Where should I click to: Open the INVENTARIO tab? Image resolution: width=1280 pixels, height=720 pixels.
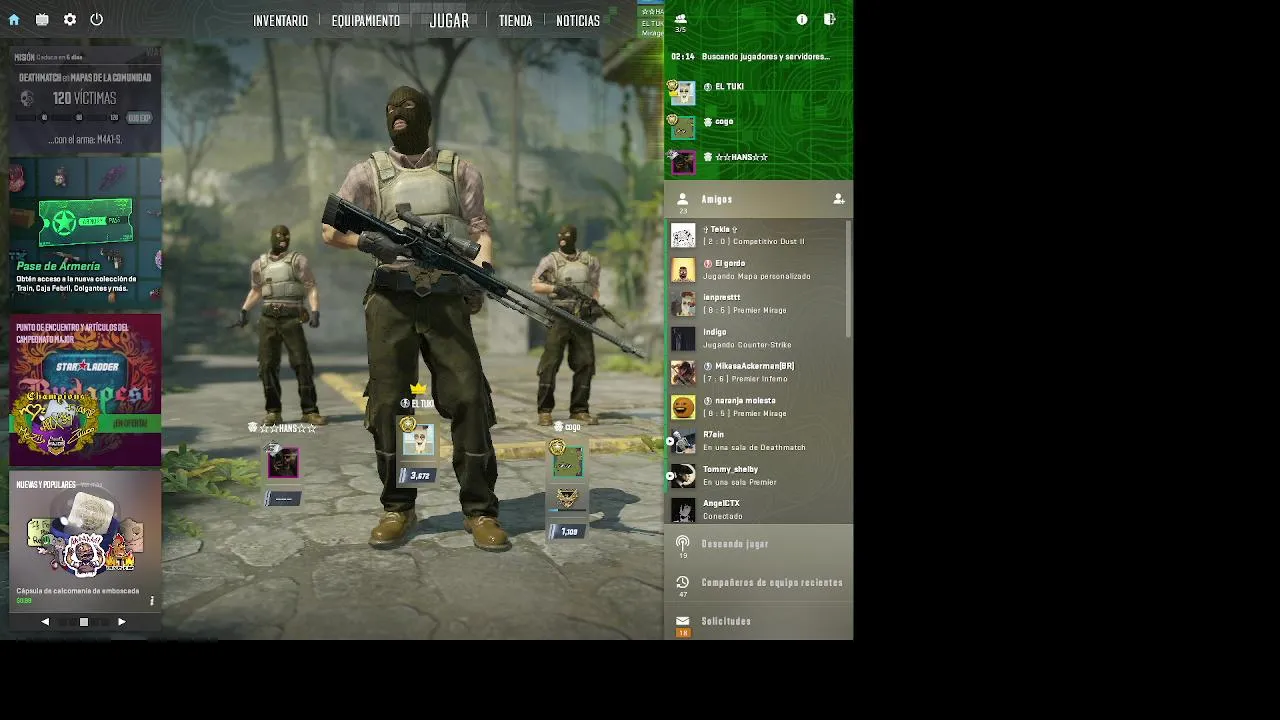point(280,20)
